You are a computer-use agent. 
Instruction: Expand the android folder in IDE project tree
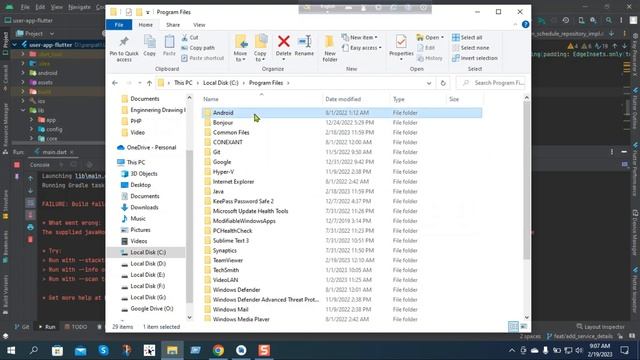(x=23, y=73)
